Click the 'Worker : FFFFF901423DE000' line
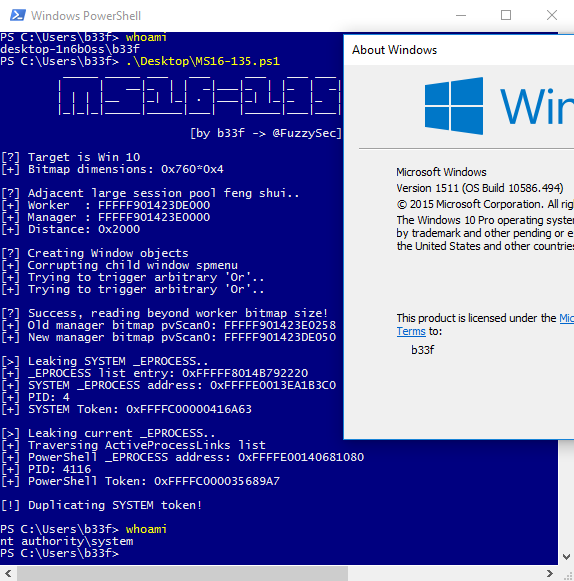 [106, 205]
